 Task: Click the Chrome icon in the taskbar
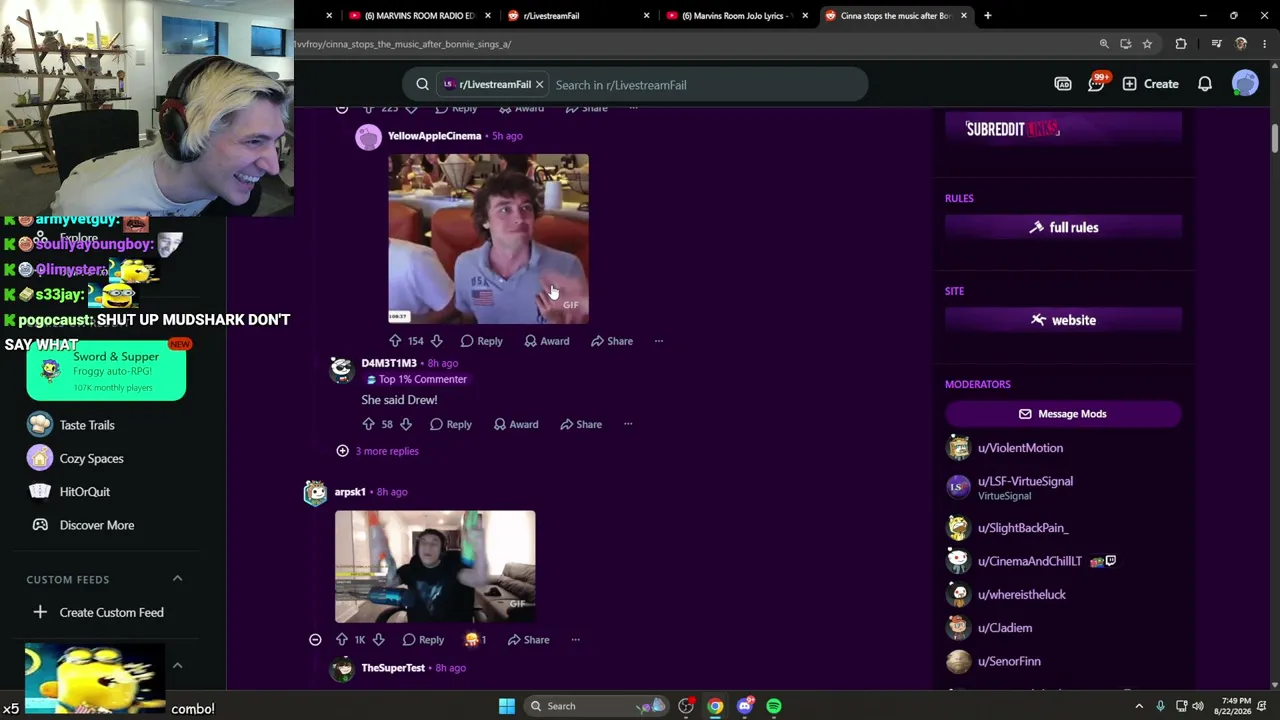click(x=715, y=706)
